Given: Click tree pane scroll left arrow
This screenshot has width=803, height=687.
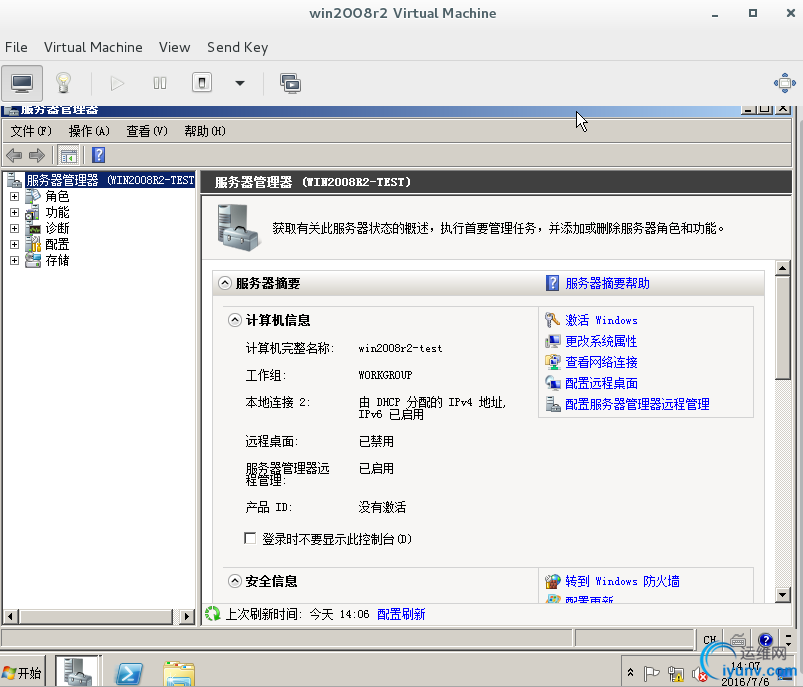Looking at the screenshot, I should click(x=10, y=616).
